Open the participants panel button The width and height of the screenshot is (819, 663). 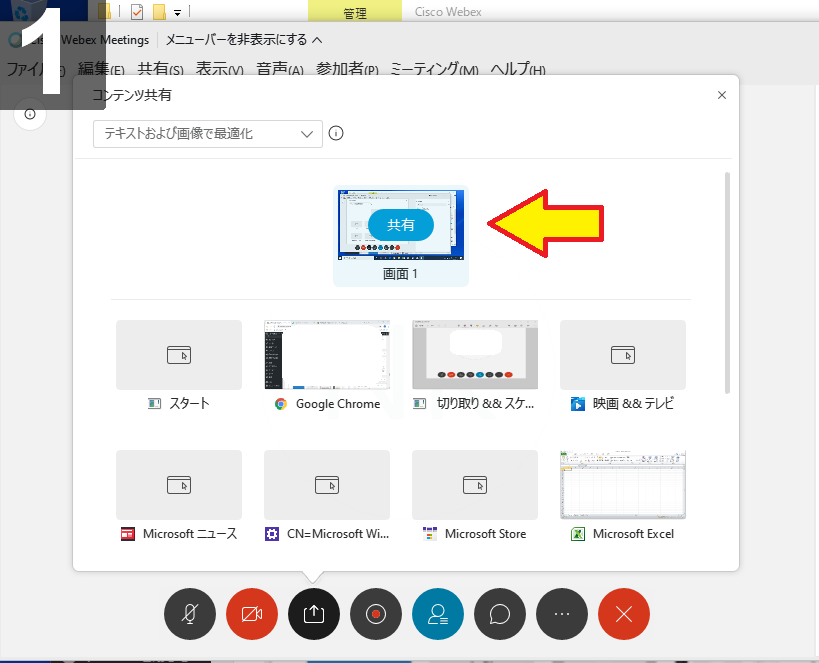click(x=438, y=614)
